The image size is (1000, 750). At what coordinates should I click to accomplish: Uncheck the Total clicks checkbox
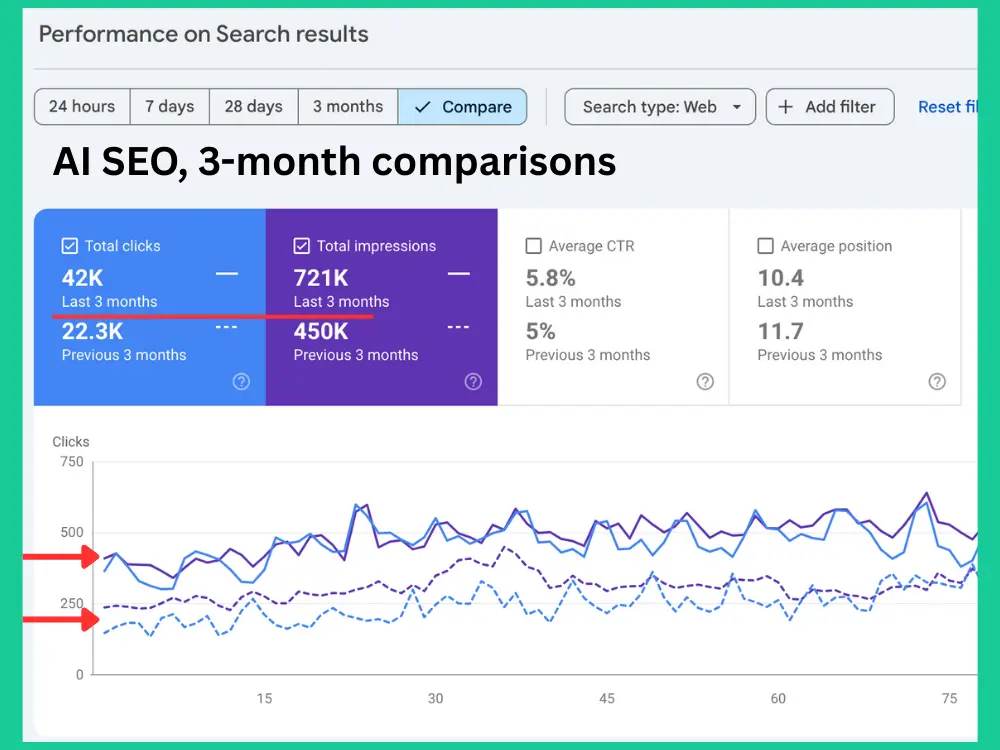70,246
